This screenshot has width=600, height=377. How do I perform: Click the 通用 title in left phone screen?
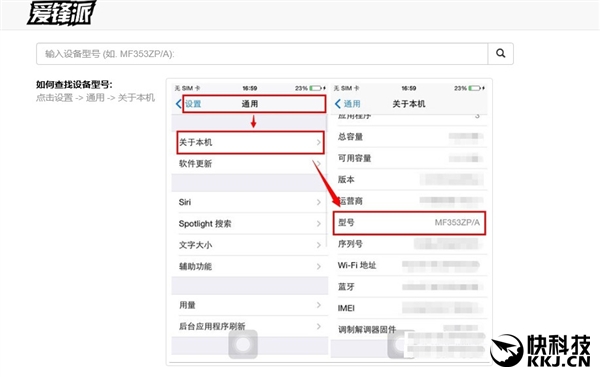(249, 104)
